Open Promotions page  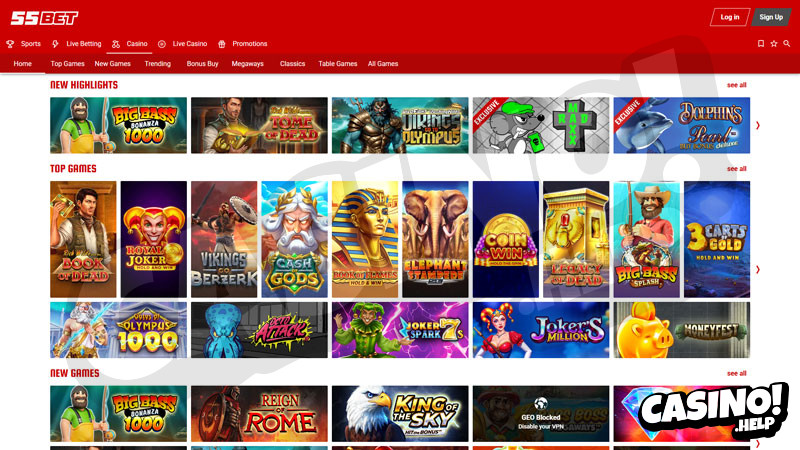point(249,44)
